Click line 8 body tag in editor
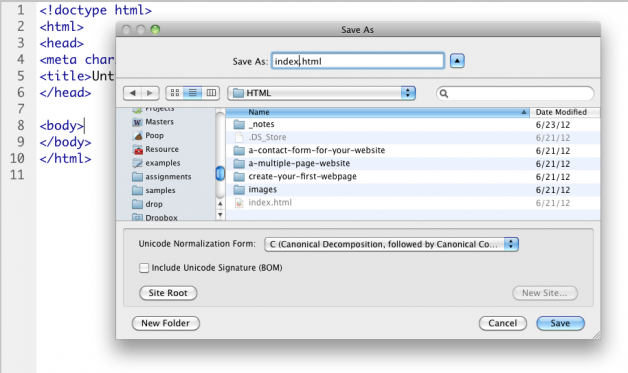The image size is (628, 373). 62,125
